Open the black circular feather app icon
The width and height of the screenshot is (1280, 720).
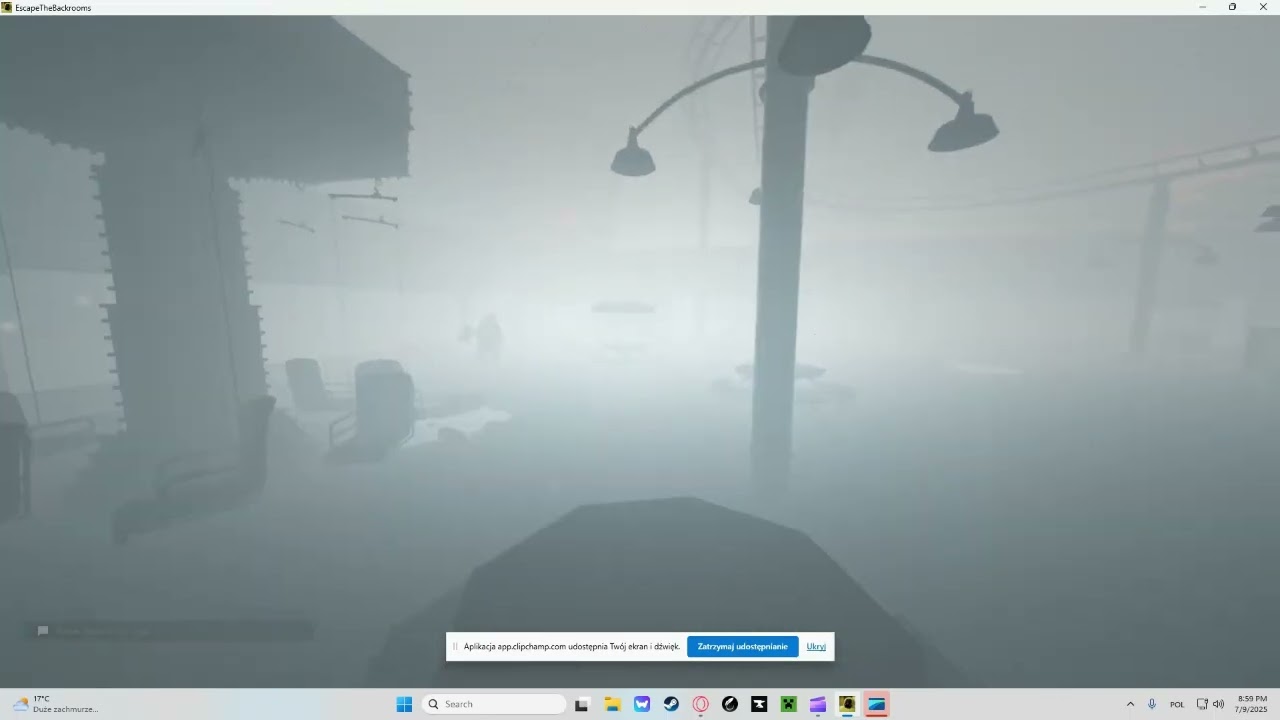click(x=730, y=704)
